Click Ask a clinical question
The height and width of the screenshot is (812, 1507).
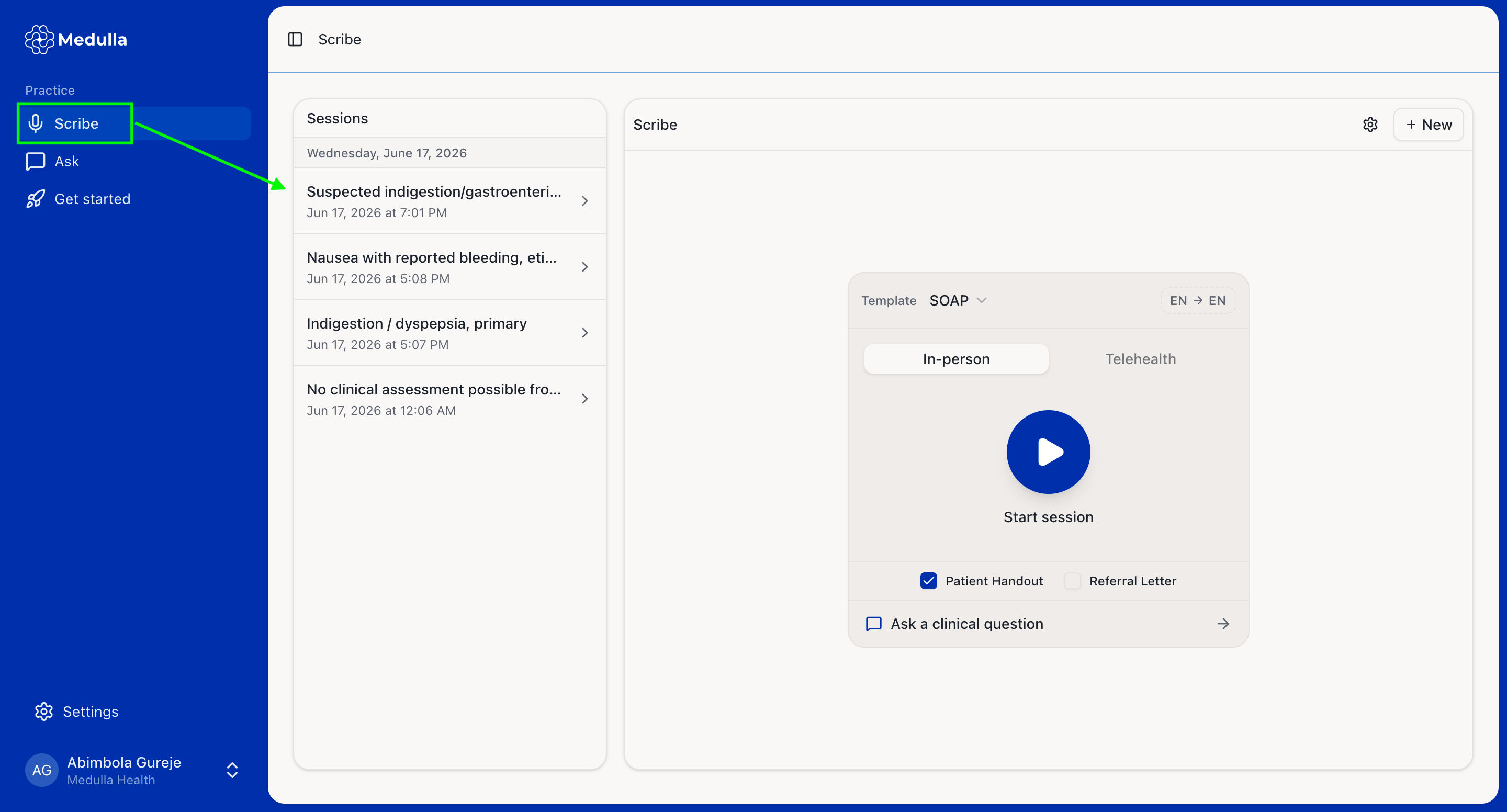point(1048,624)
